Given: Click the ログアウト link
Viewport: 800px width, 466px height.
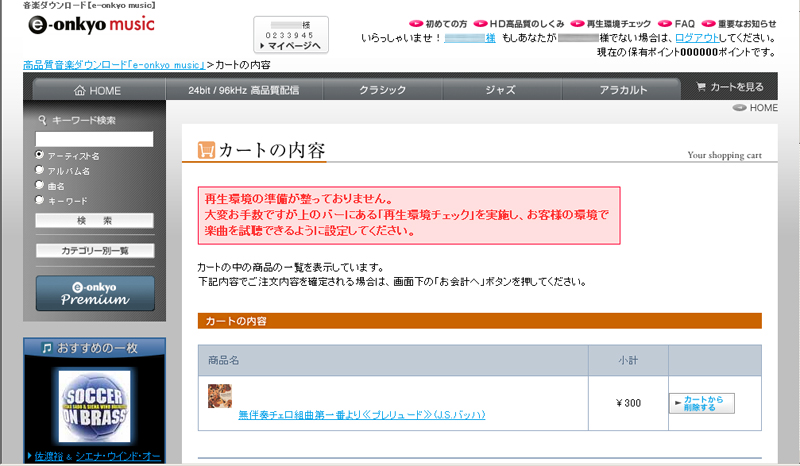Looking at the screenshot, I should pyautogui.click(x=696, y=38).
